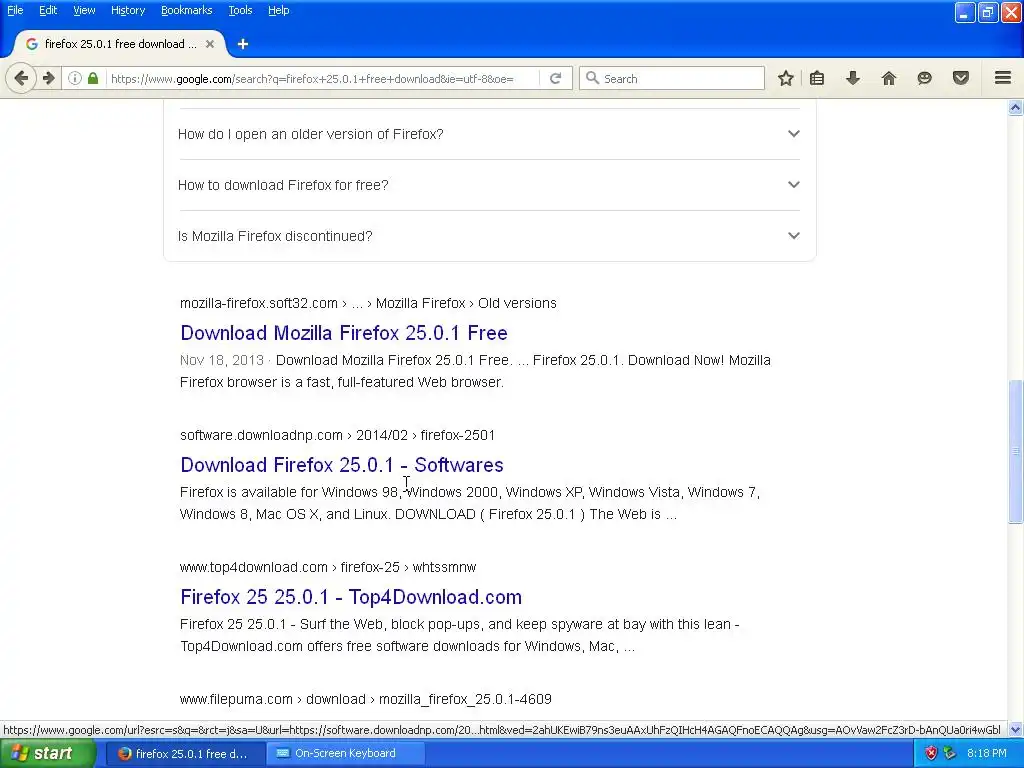The image size is (1024, 768).
Task: Click 'Nov 18, 2013' date in snippet
Action: [x=221, y=360]
